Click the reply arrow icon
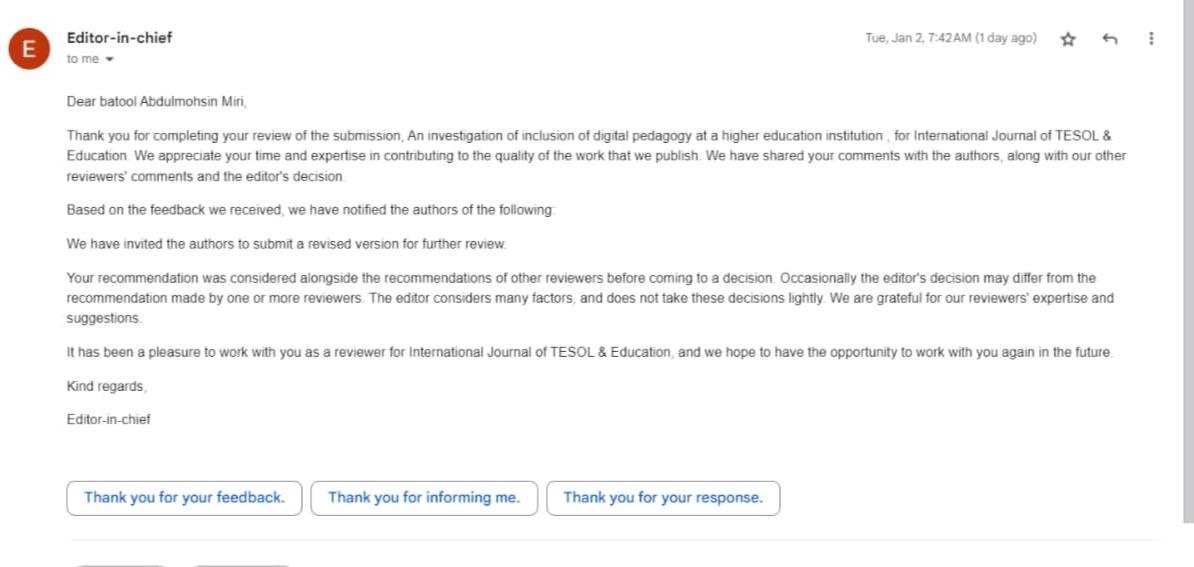The width and height of the screenshot is (1194, 567). pyautogui.click(x=1109, y=39)
